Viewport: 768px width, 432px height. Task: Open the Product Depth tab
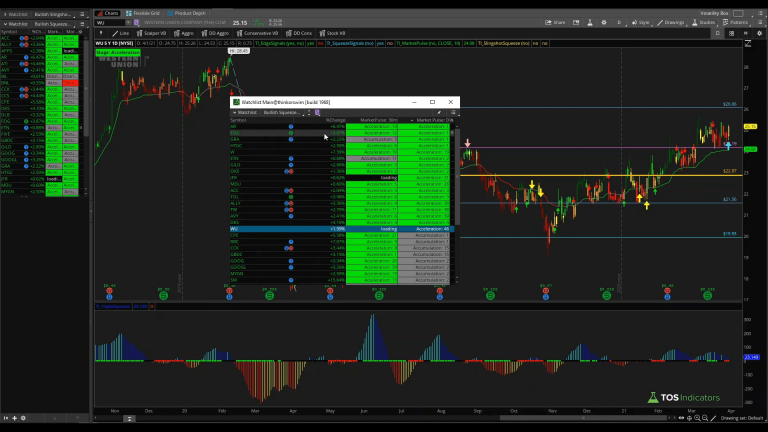(187, 13)
